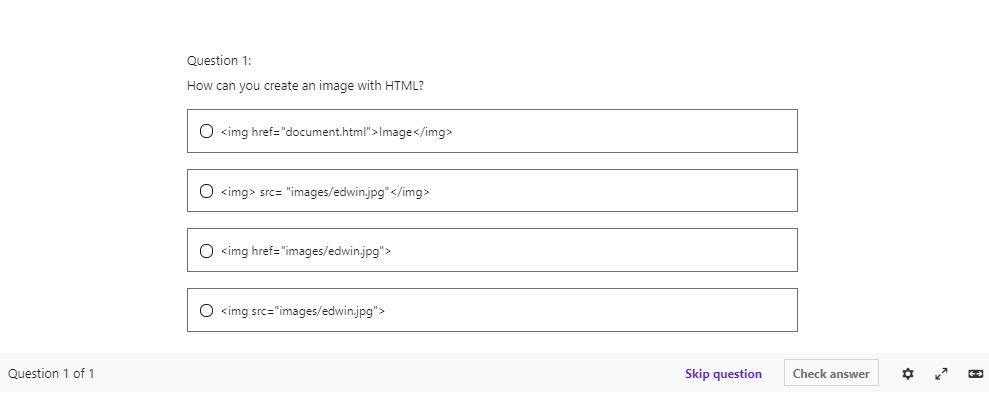Skip question link in the footer
This screenshot has height=393, width=989.
pos(723,373)
